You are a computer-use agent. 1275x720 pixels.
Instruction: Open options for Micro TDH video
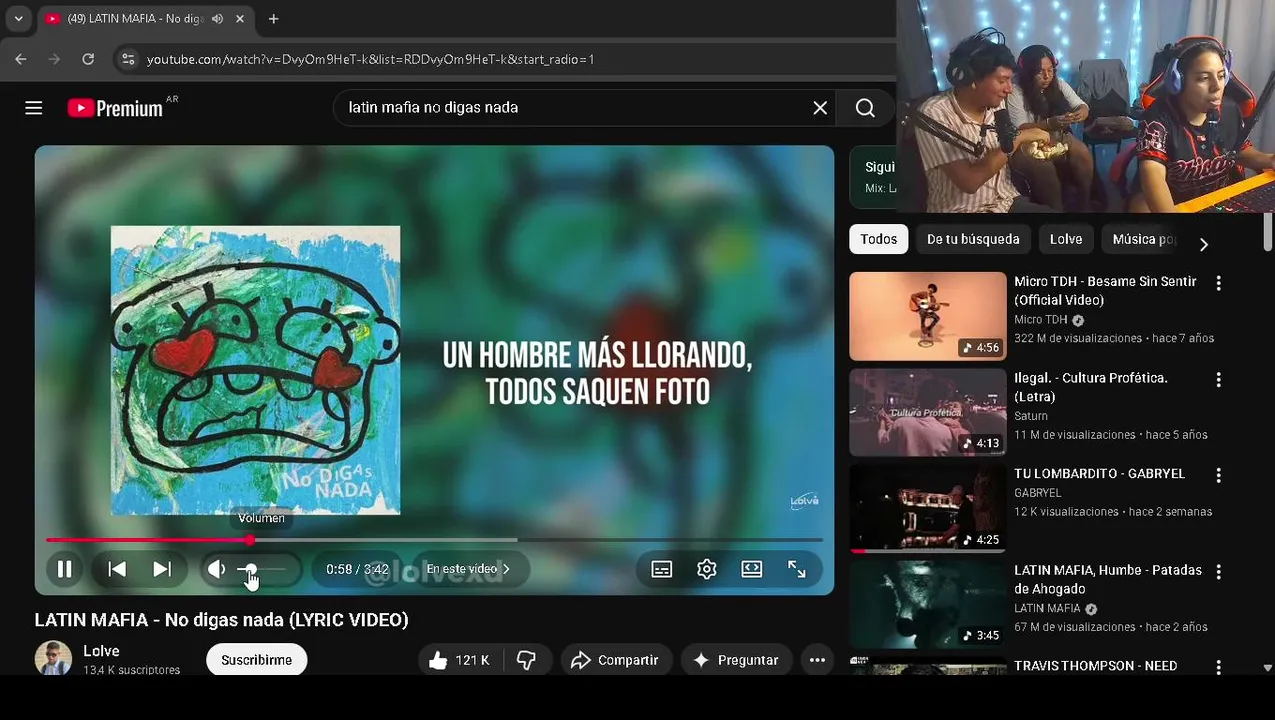pos(1218,284)
